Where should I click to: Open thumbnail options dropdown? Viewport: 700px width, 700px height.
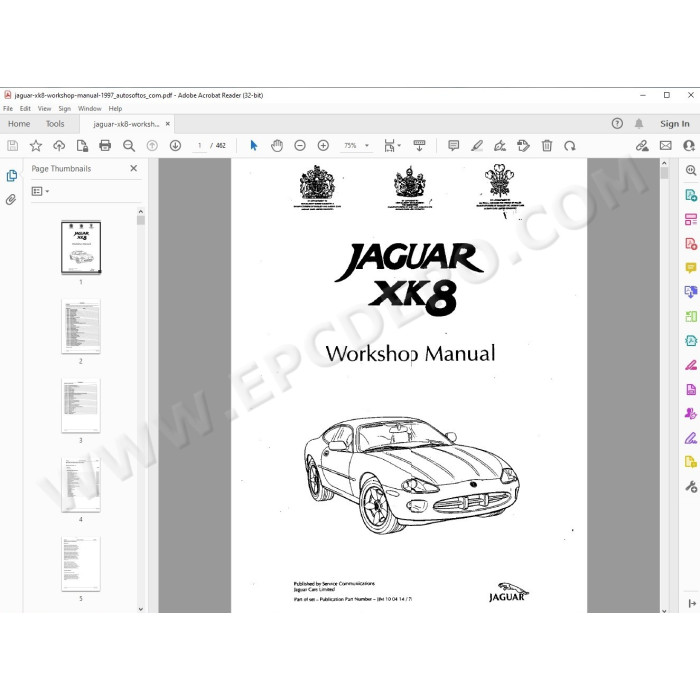[40, 191]
